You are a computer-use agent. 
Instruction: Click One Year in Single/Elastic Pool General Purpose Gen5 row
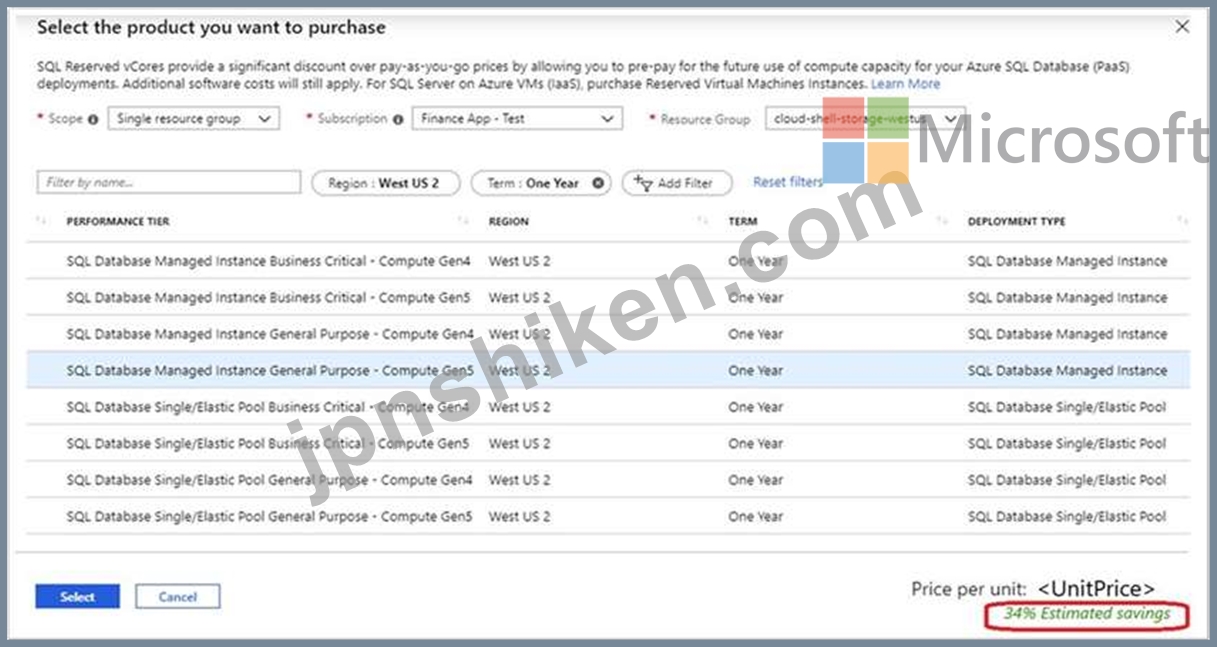coord(756,517)
